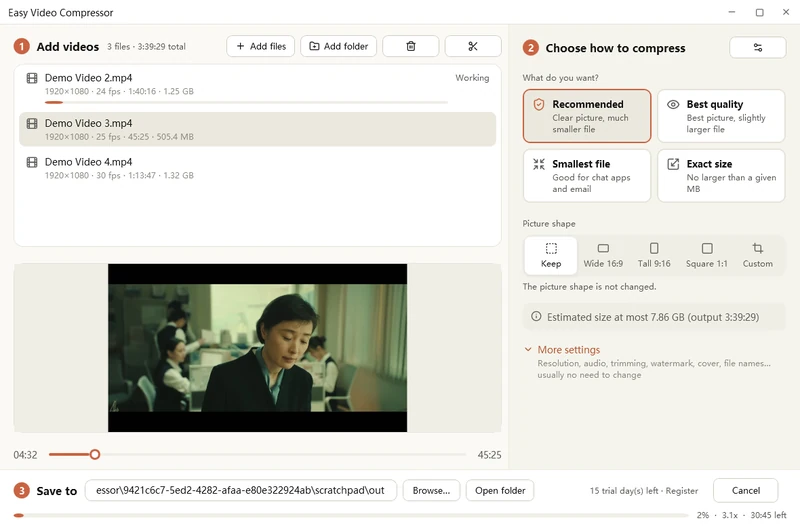Screen dimensions: 800x529
Task: Select the Demo Video 3.mp4 row
Action: [x=258, y=130]
